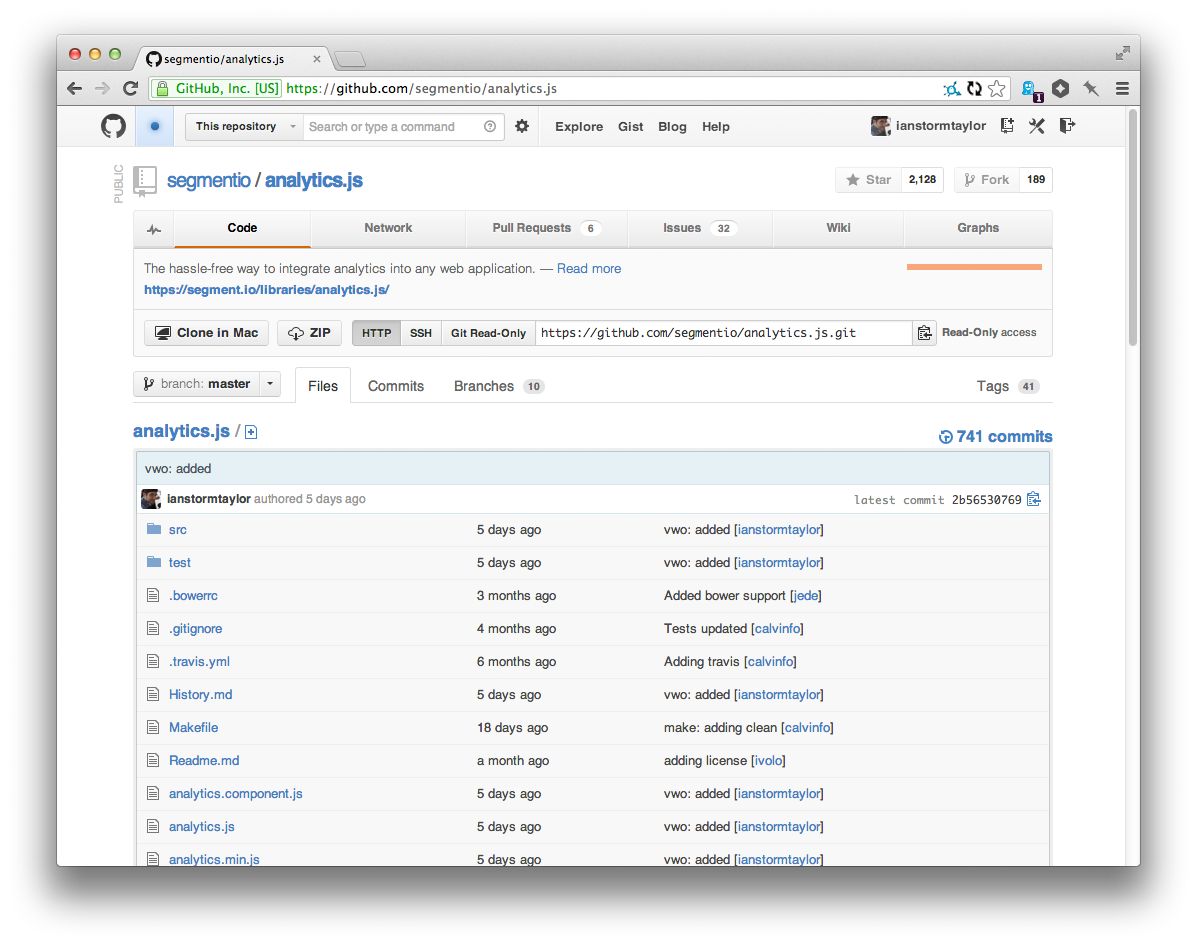View the 741 commits history
1197x945 pixels.
(x=995, y=437)
